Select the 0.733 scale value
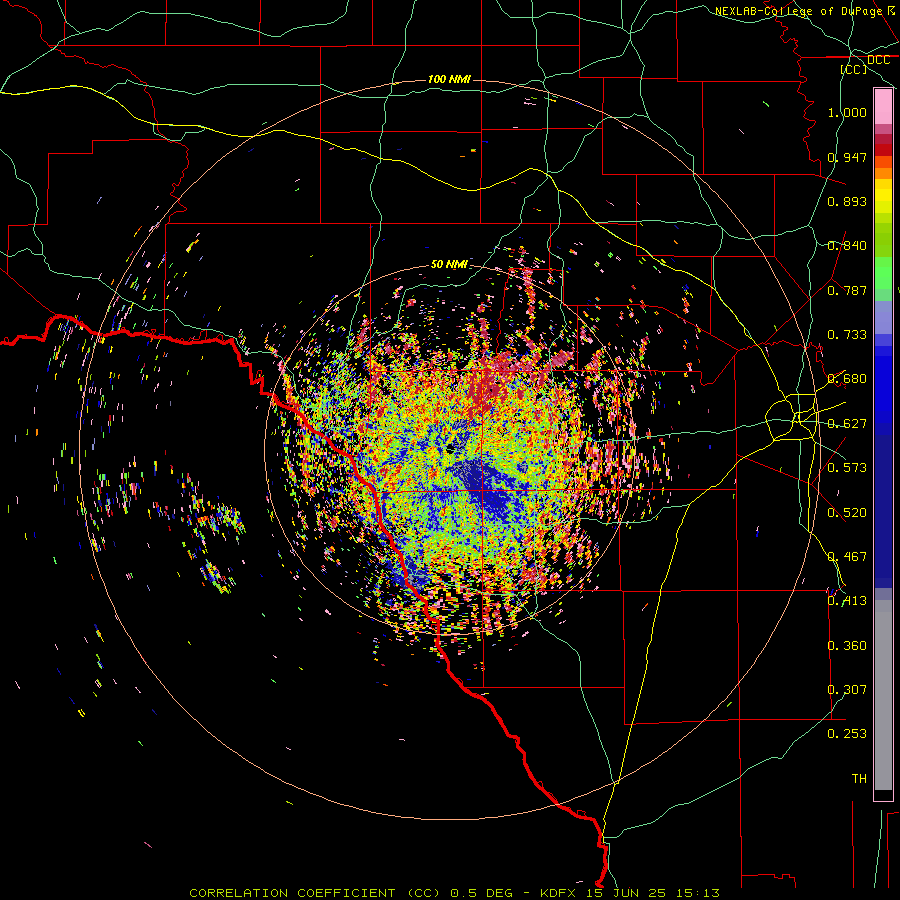 pyautogui.click(x=847, y=335)
